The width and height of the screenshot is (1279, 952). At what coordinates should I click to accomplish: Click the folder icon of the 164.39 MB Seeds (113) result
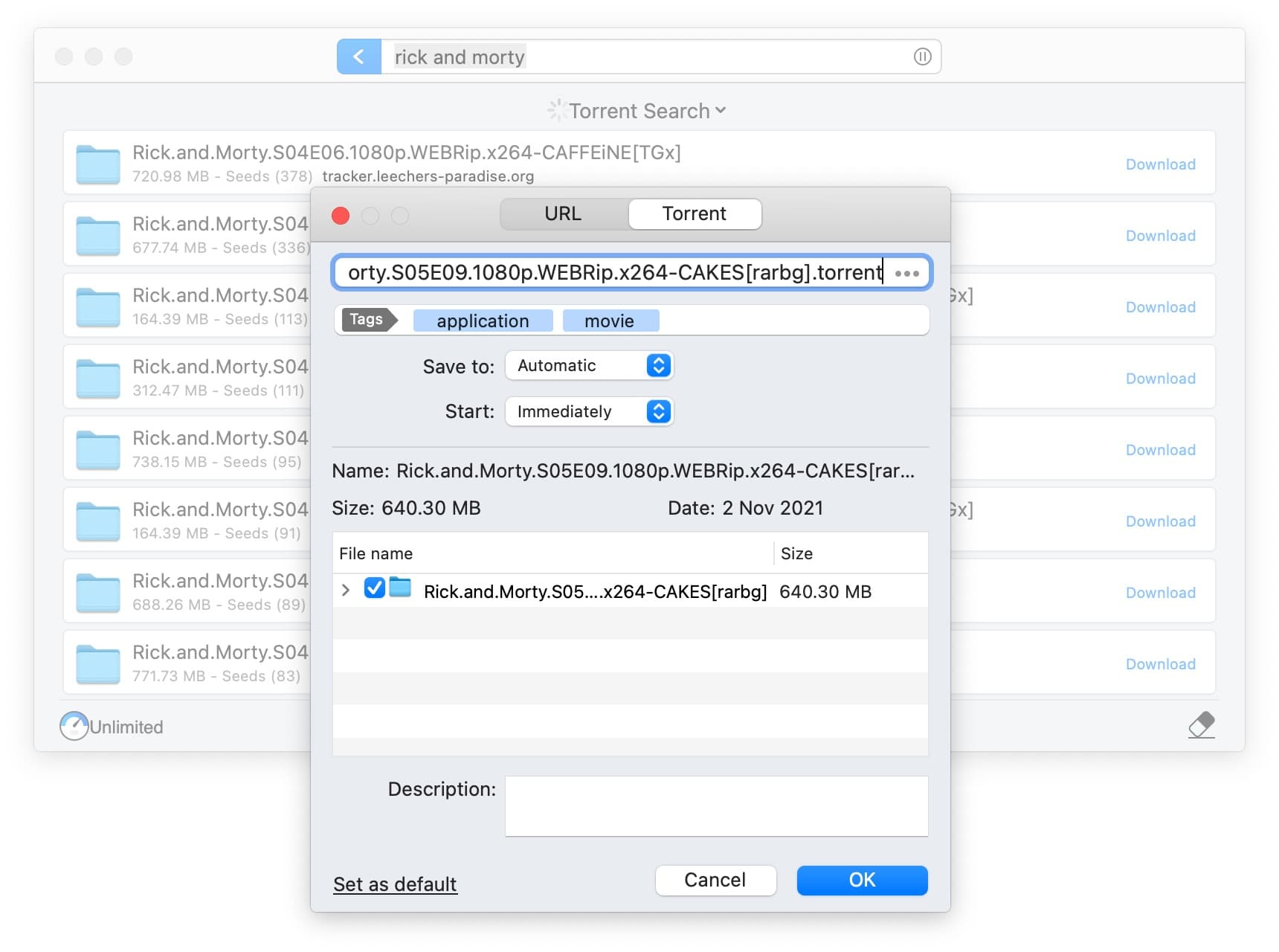coord(98,306)
